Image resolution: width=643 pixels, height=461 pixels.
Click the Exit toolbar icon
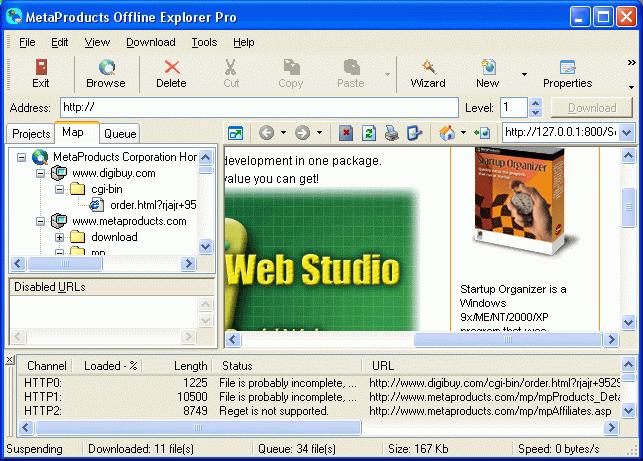[41, 67]
